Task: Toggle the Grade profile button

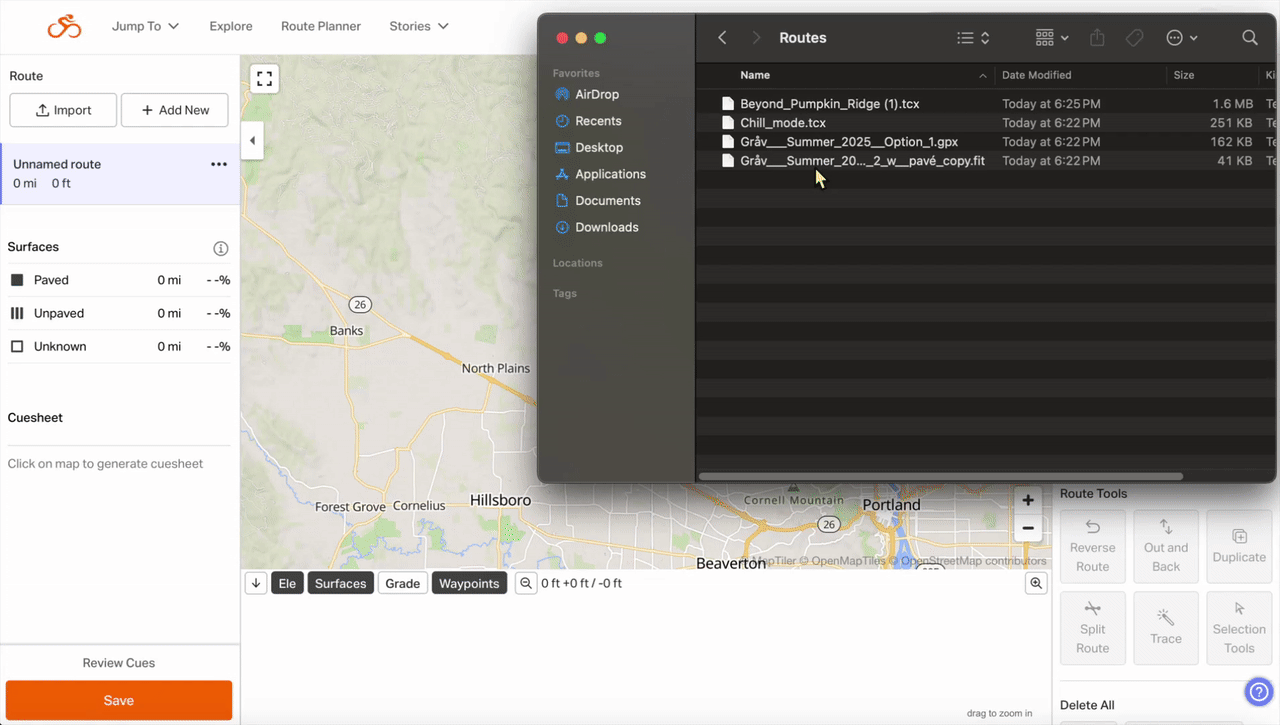Action: pyautogui.click(x=403, y=583)
